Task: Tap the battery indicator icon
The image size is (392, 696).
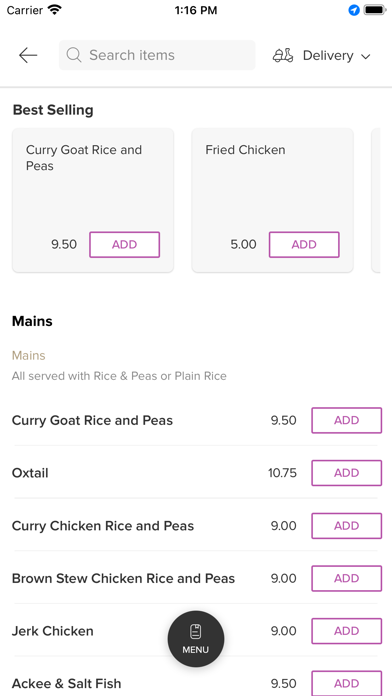Action: tap(375, 10)
